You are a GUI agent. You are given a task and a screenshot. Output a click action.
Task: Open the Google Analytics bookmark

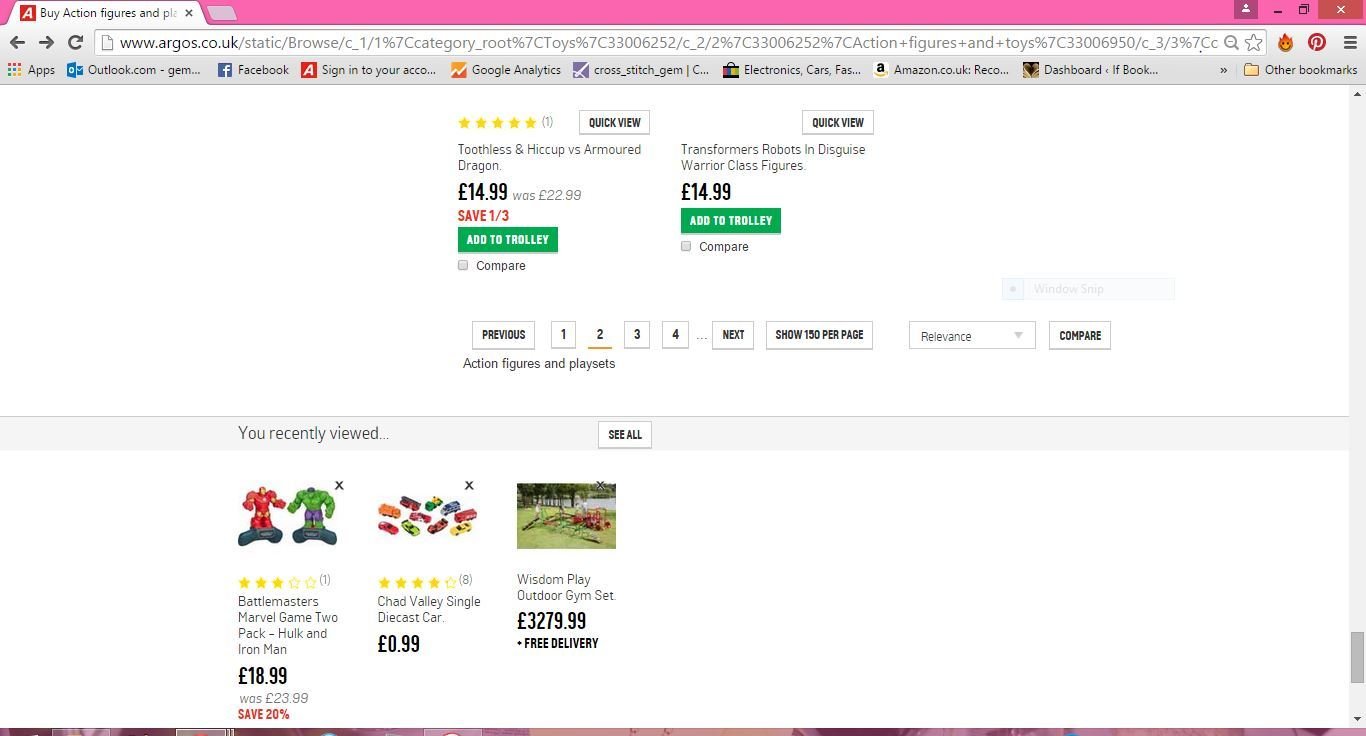coord(506,70)
